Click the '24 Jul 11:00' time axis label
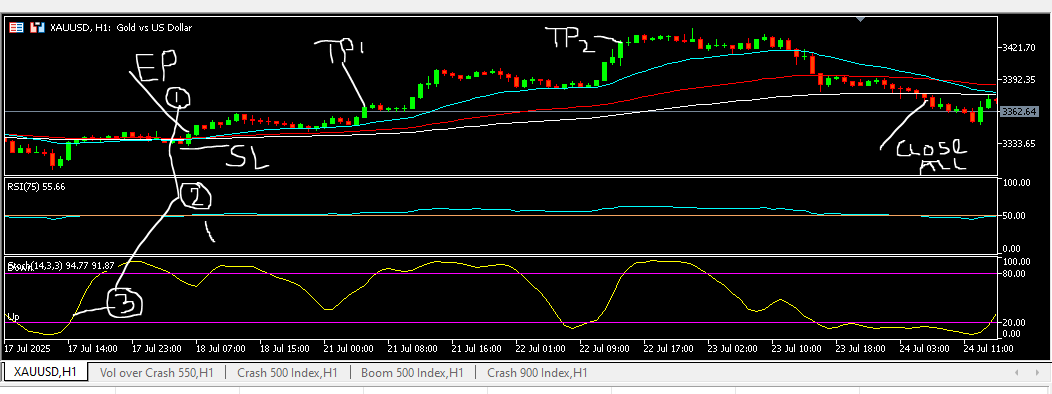 [x=988, y=349]
